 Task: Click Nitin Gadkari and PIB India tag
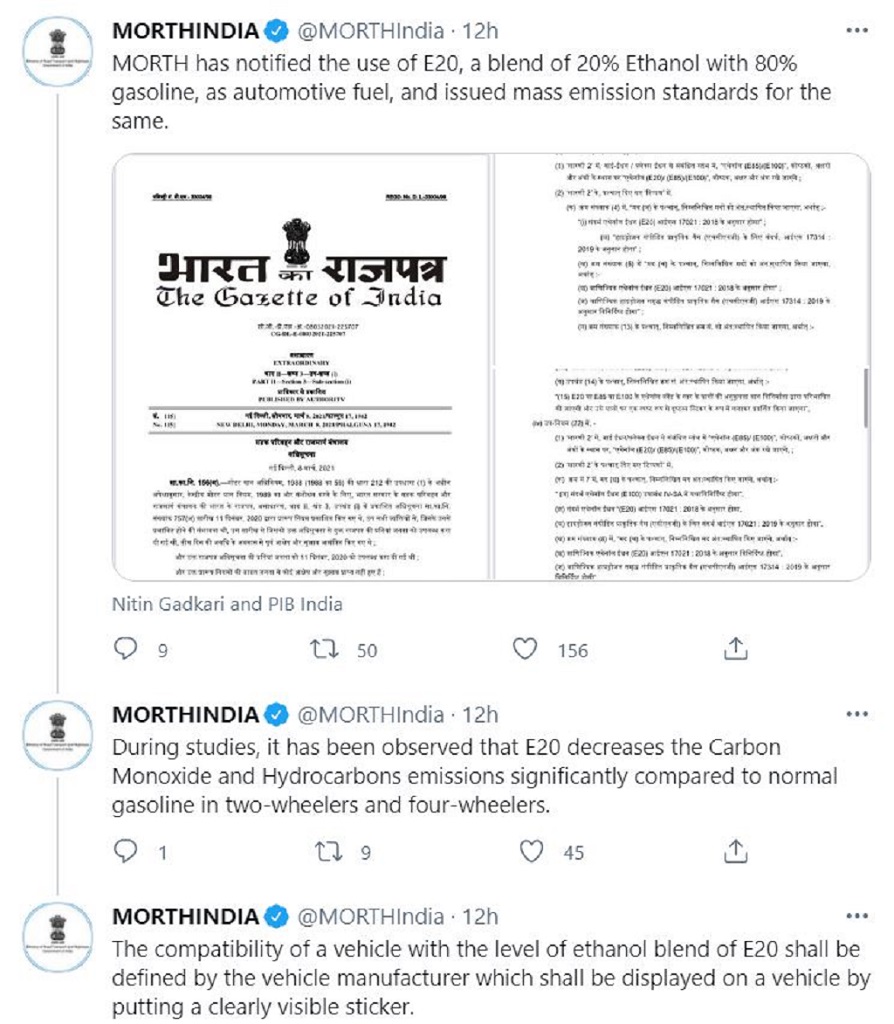pyautogui.click(x=227, y=604)
